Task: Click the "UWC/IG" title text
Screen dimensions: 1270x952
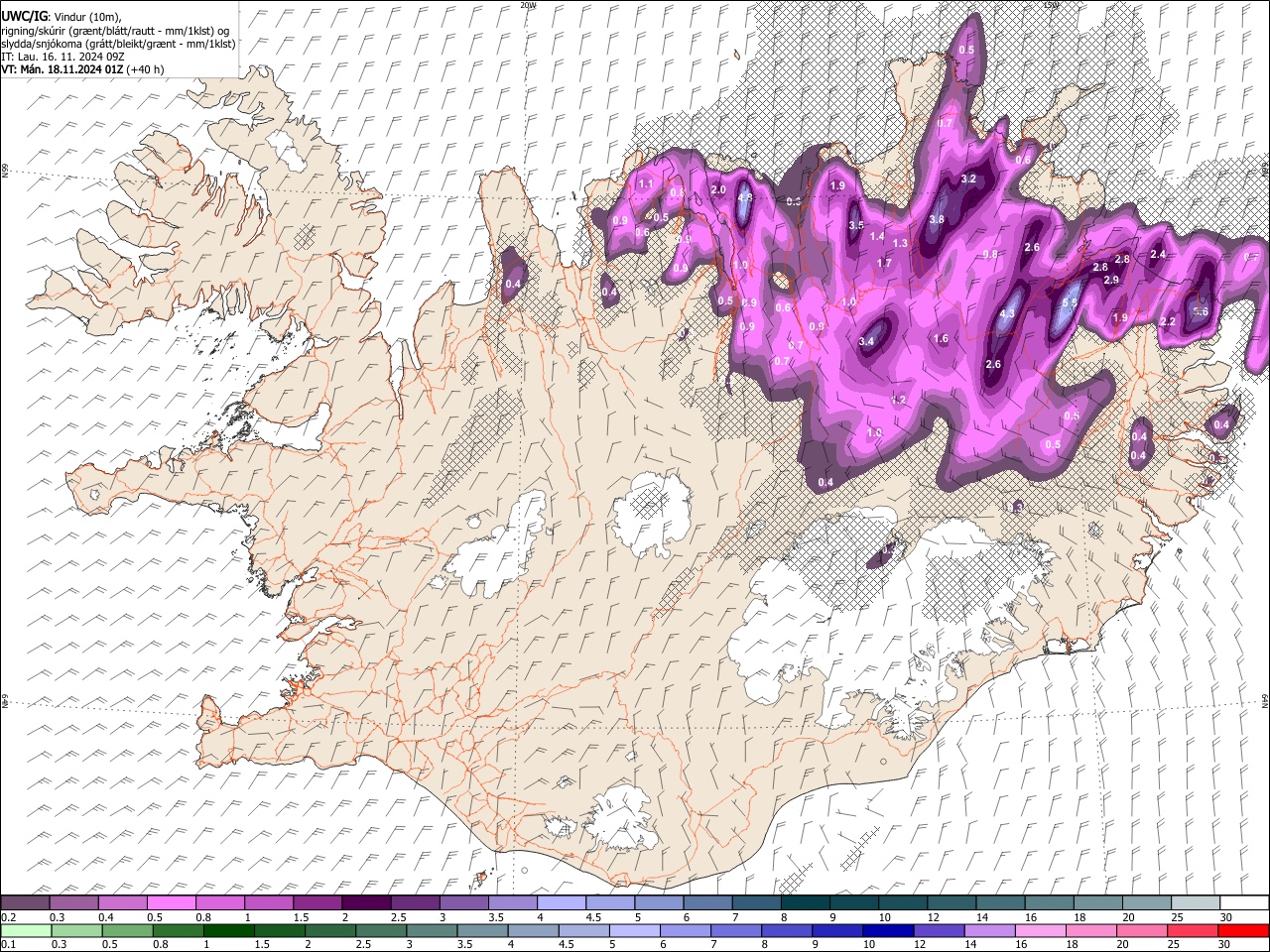Action: 24,17
